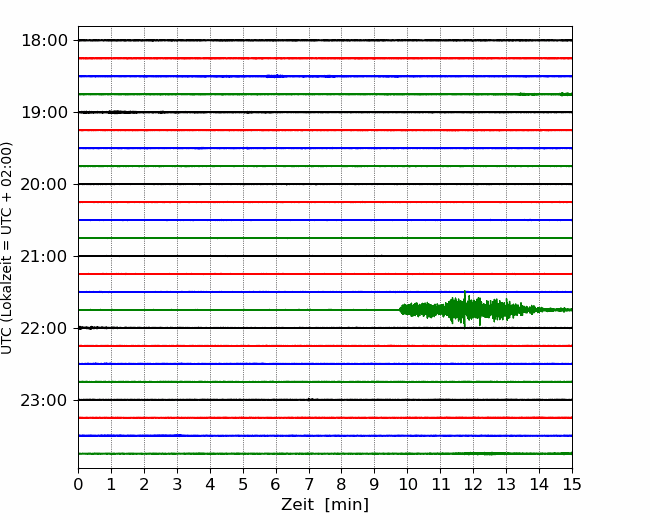
Task: Click the x-axis tick label 3
Action: point(177,484)
